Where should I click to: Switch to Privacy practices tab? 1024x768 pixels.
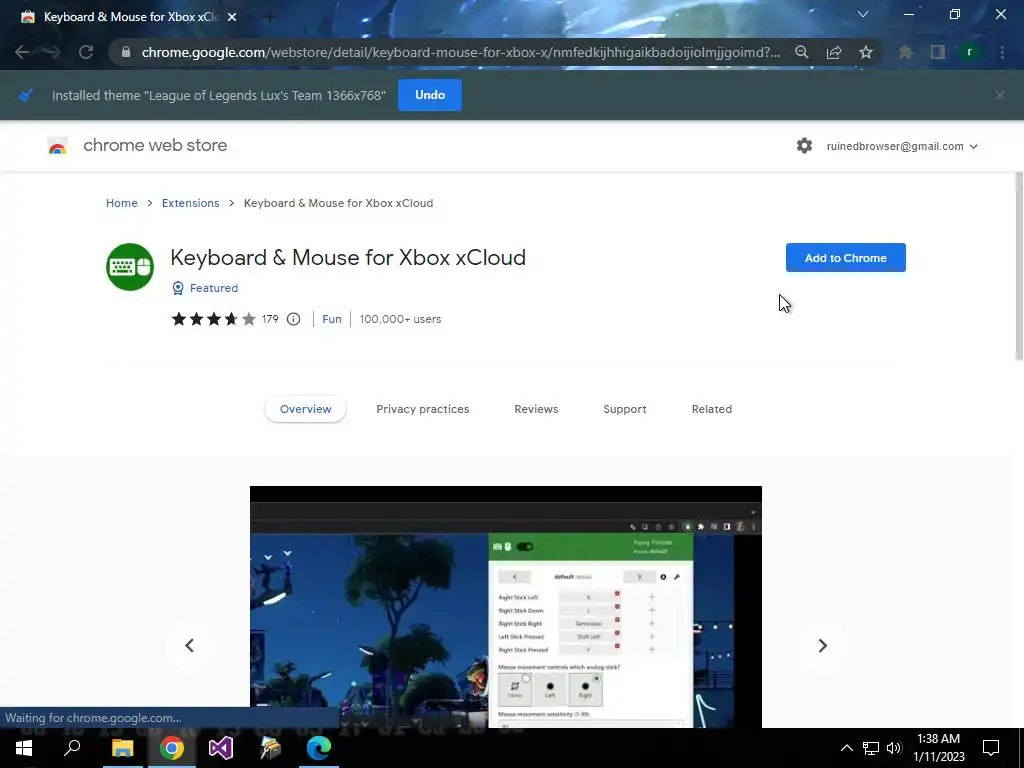click(423, 409)
